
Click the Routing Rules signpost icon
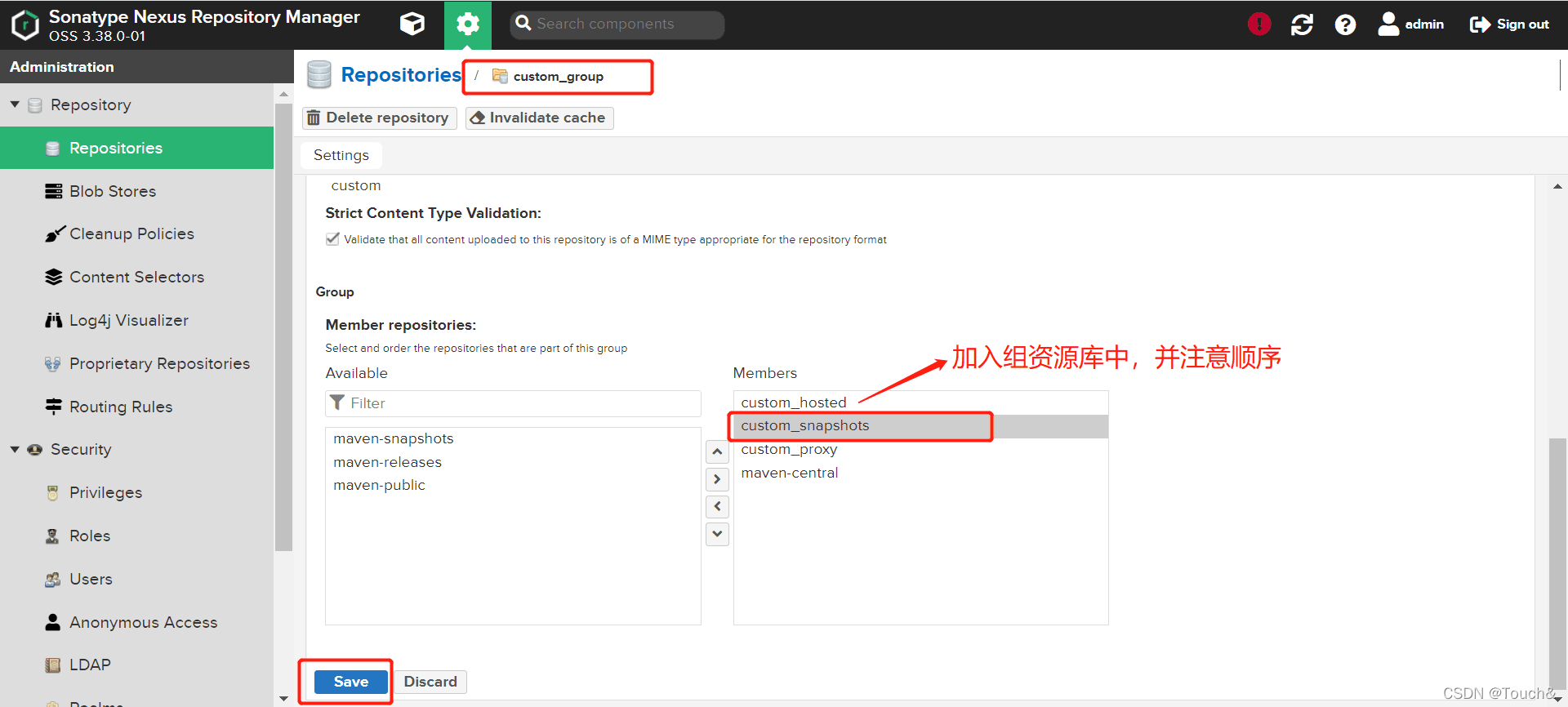53,407
